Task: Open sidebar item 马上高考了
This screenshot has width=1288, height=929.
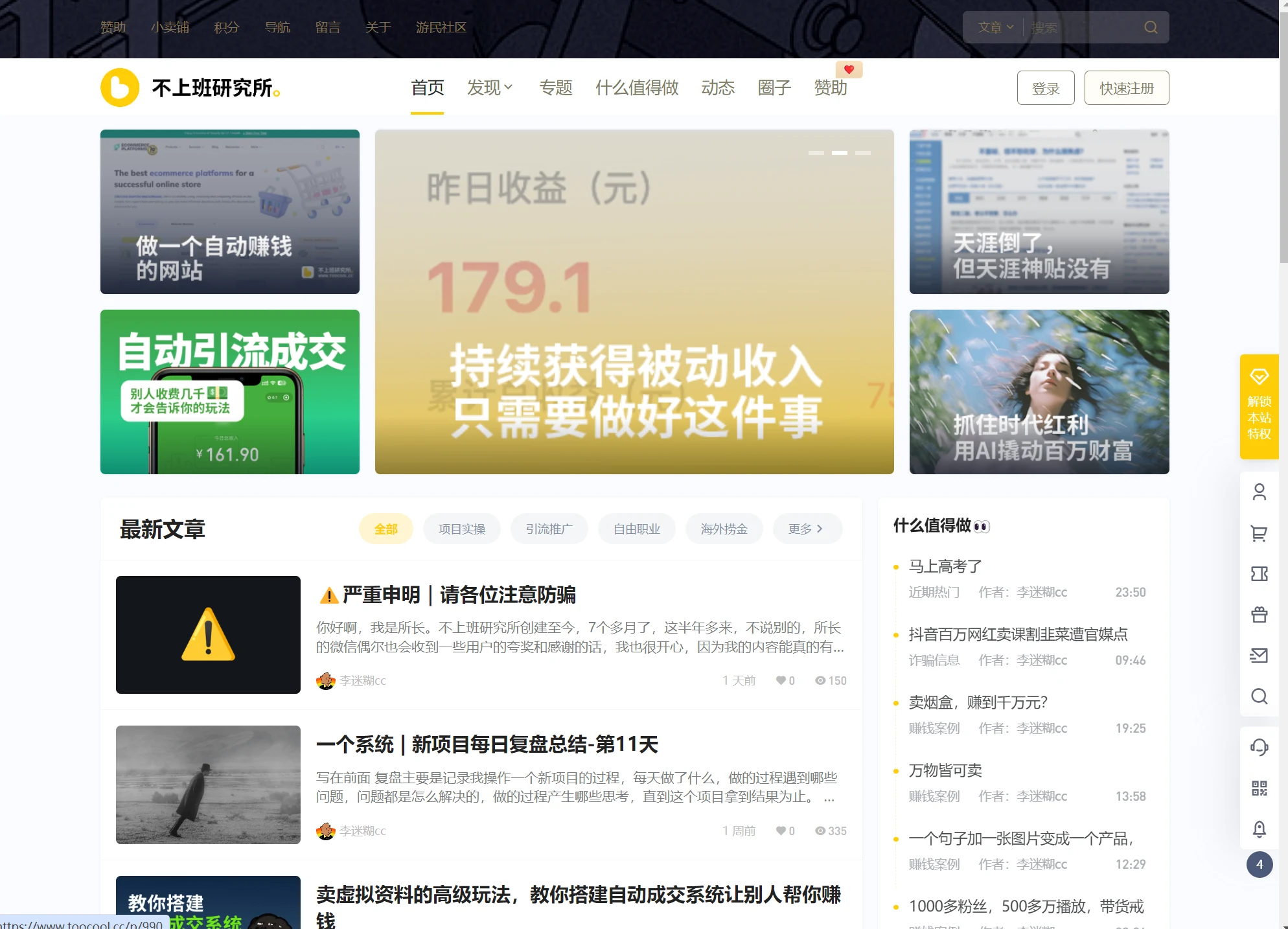Action: click(x=945, y=566)
